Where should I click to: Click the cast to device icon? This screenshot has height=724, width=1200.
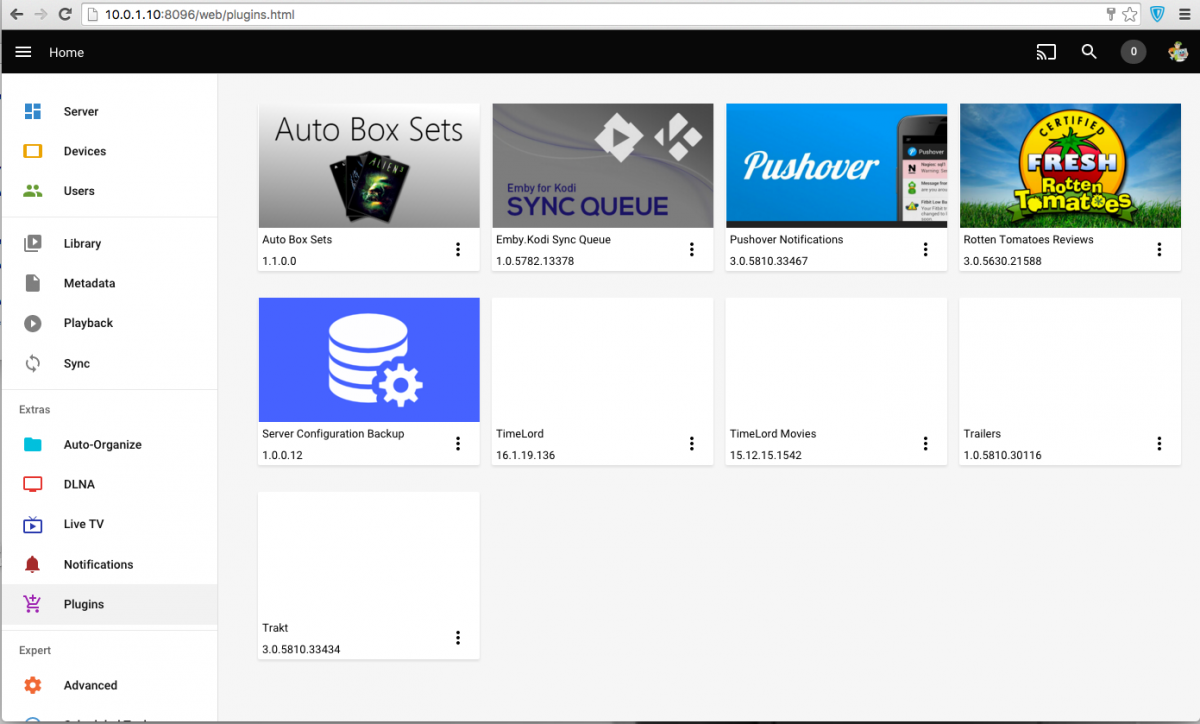(x=1046, y=52)
